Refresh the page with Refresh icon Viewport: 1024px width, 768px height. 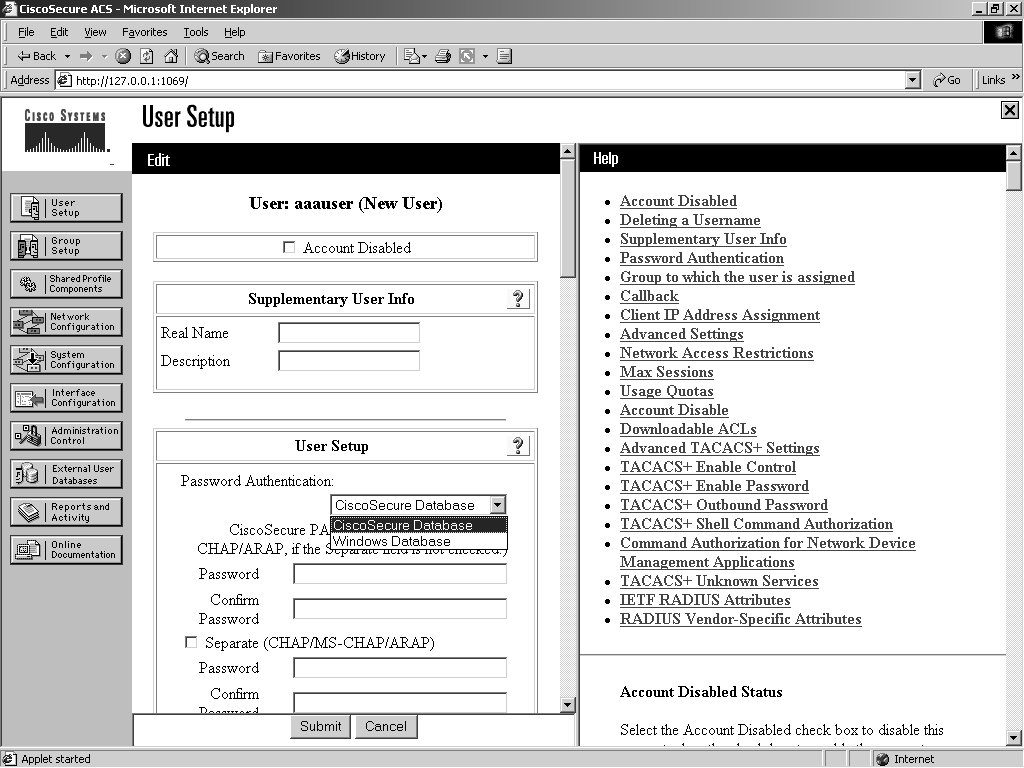[147, 56]
